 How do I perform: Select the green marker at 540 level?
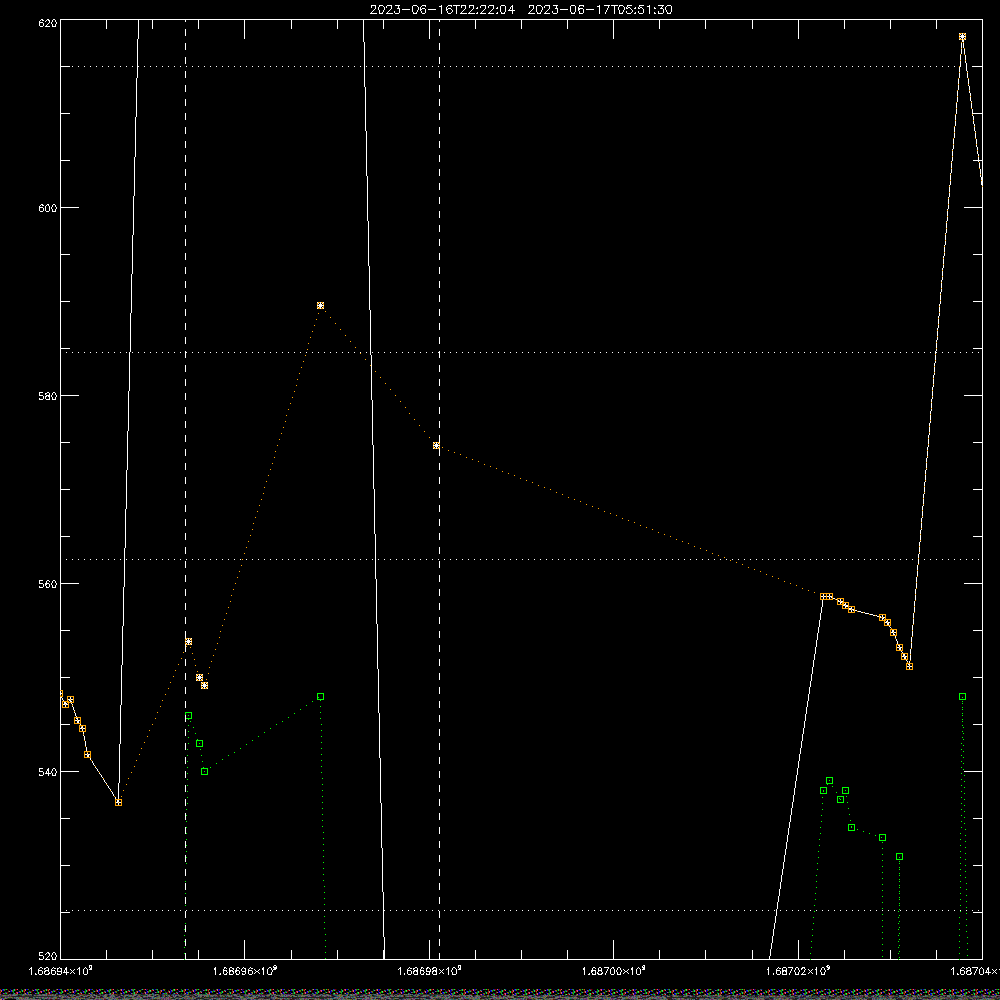click(205, 772)
